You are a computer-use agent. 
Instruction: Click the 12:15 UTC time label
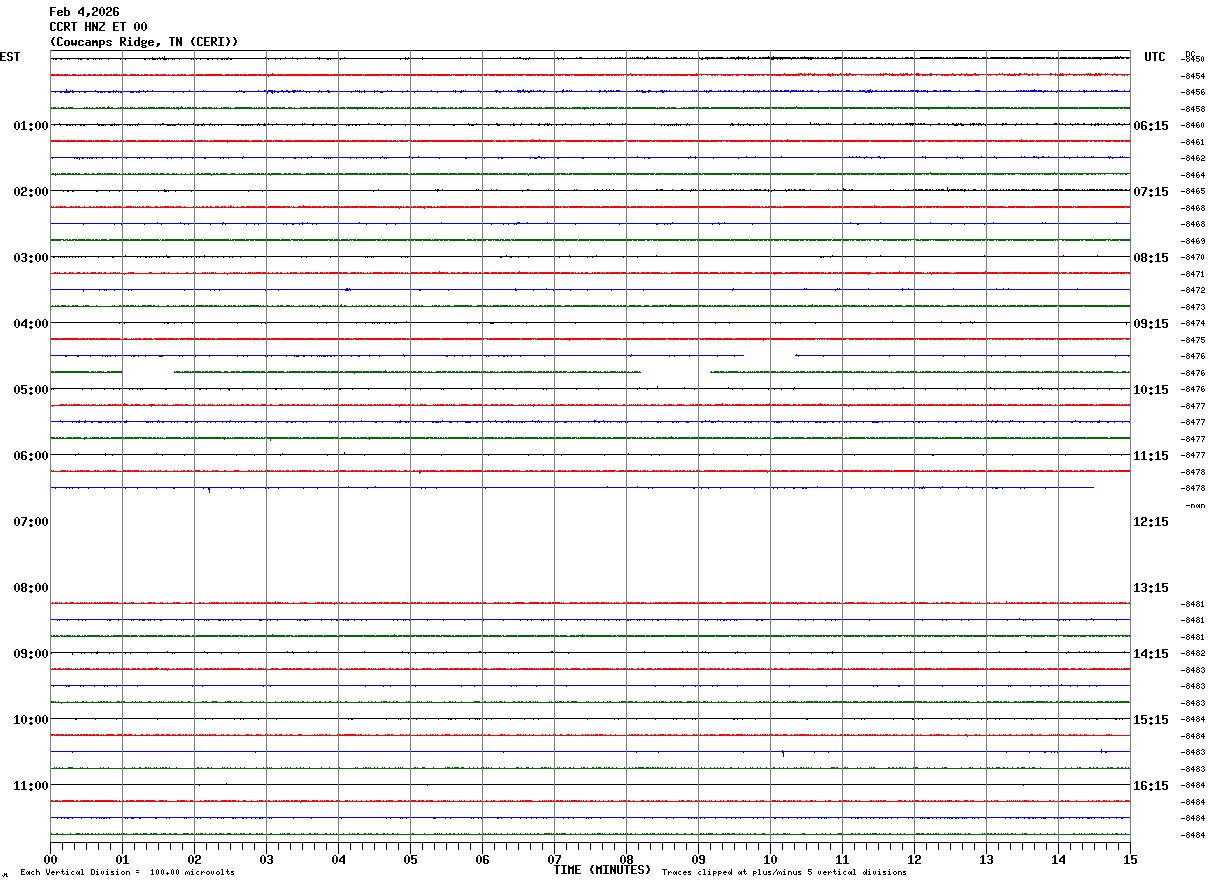tap(1151, 522)
